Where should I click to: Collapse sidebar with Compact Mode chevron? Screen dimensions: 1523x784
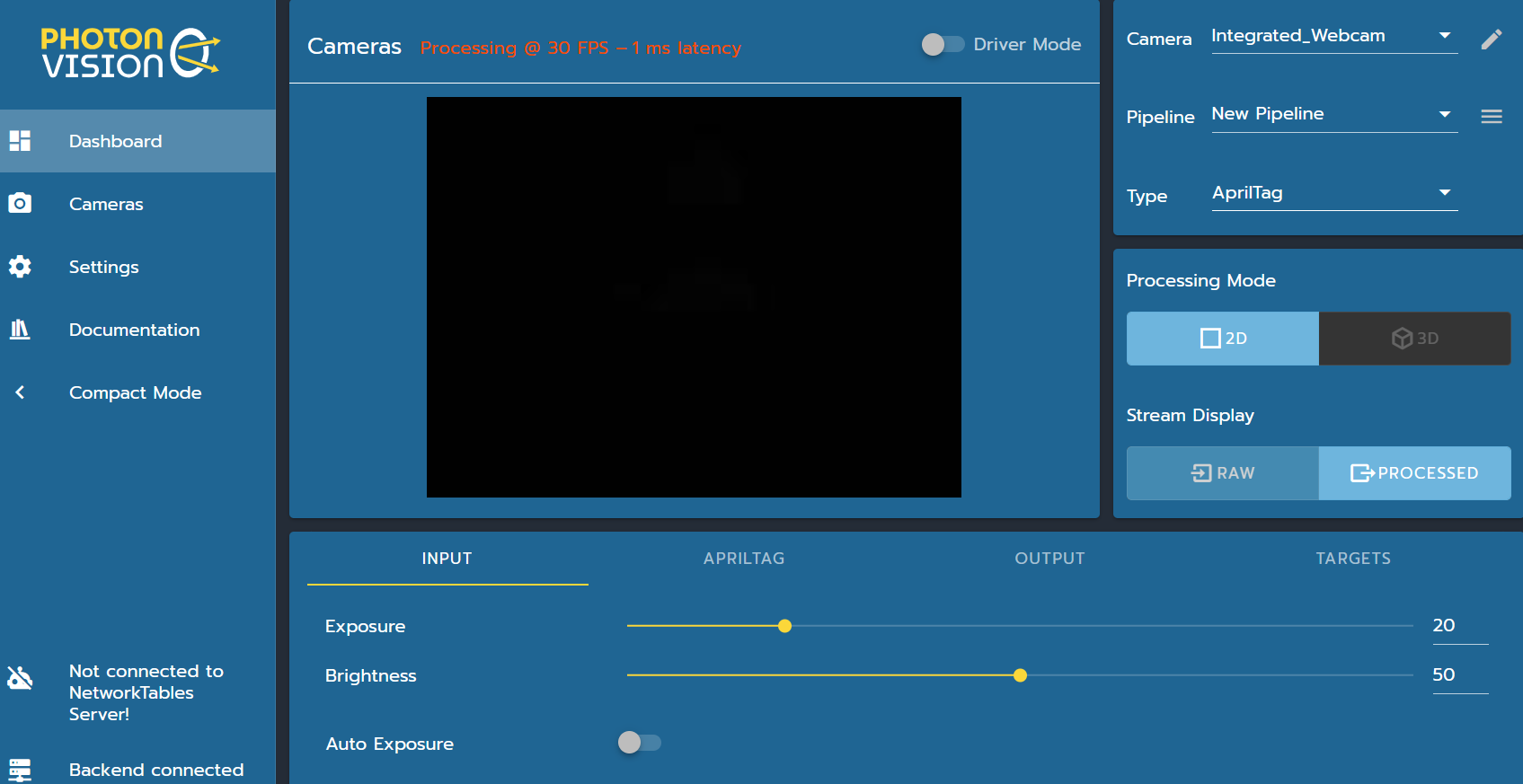20,392
